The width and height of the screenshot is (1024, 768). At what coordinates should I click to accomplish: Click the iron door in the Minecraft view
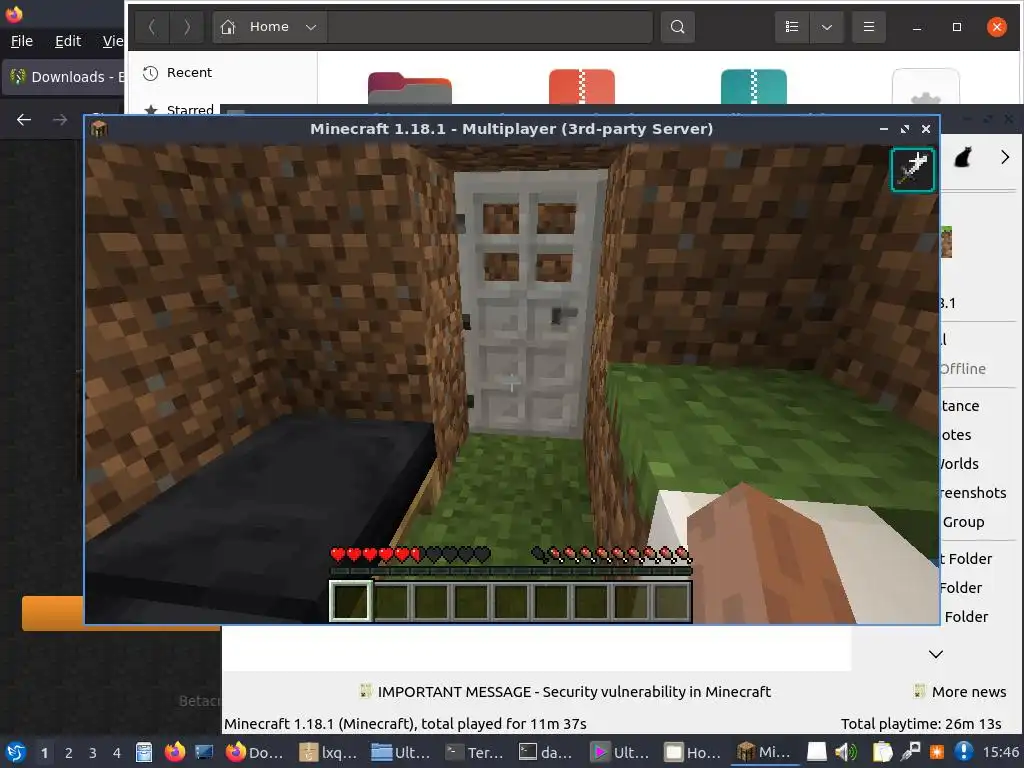(x=530, y=304)
